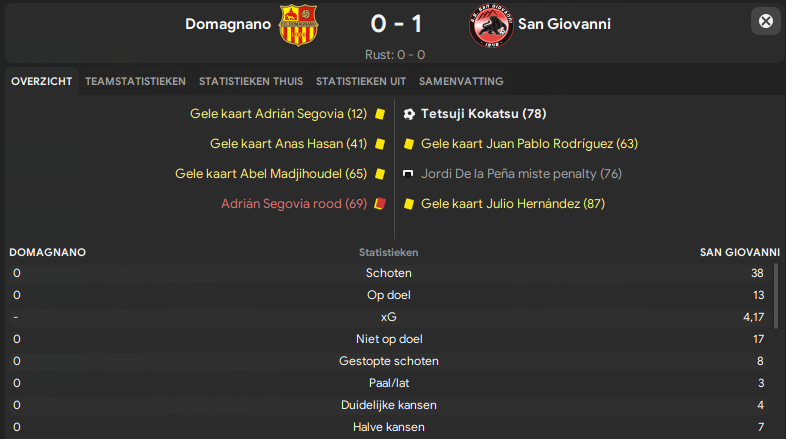Image resolution: width=786 pixels, height=439 pixels.
Task: Select the xG statistics row
Action: pos(389,317)
